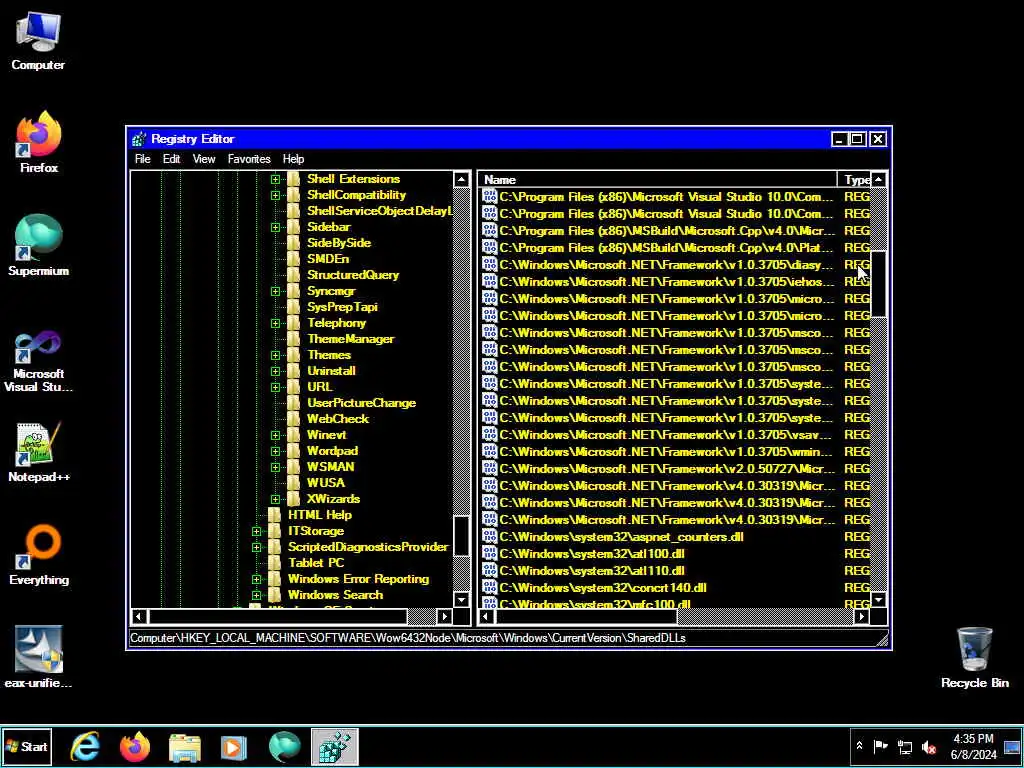Click the Type column header
This screenshot has height=768, width=1024.
click(x=854, y=180)
